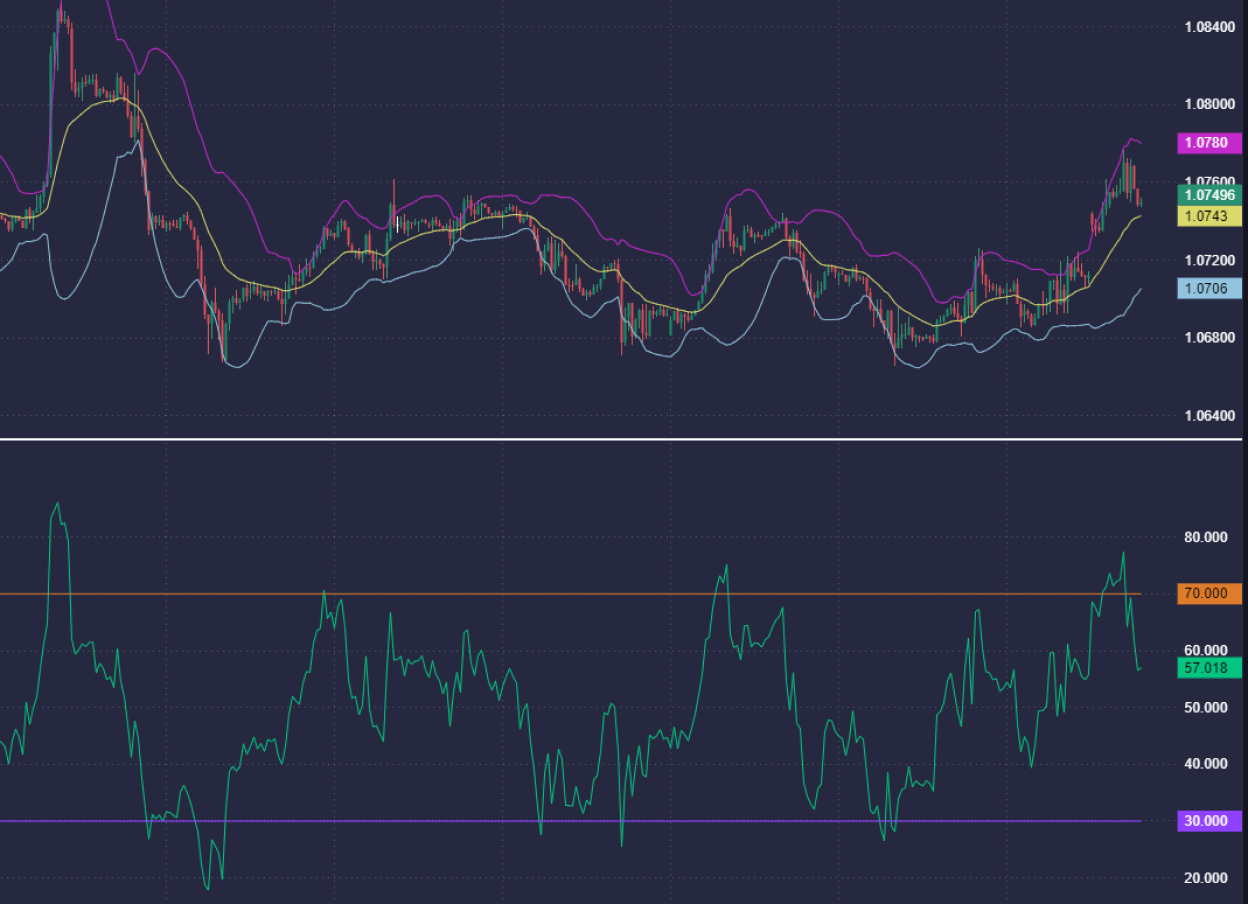Click the 1.07200 price axis tick

coord(1209,260)
